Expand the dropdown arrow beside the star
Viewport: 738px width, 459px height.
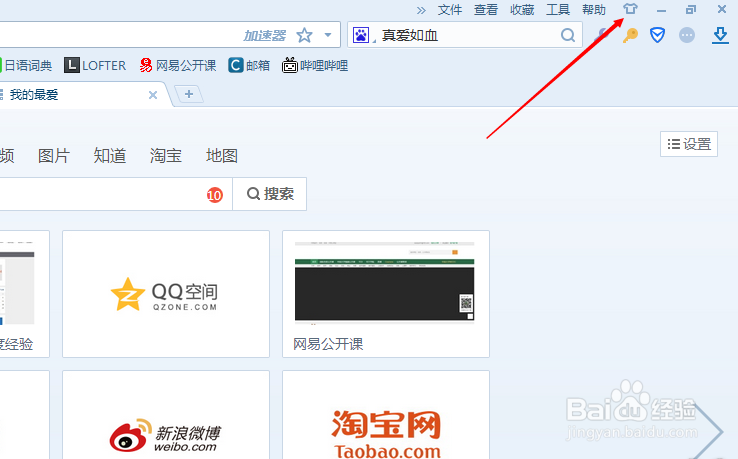328,35
